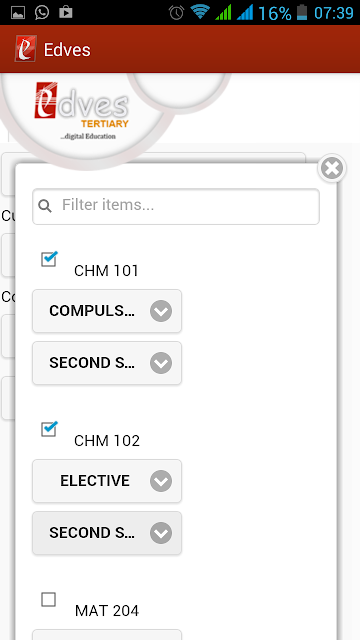360x640 pixels.
Task: Open SECOND S... dropdown under CHM 102
Action: point(107,533)
